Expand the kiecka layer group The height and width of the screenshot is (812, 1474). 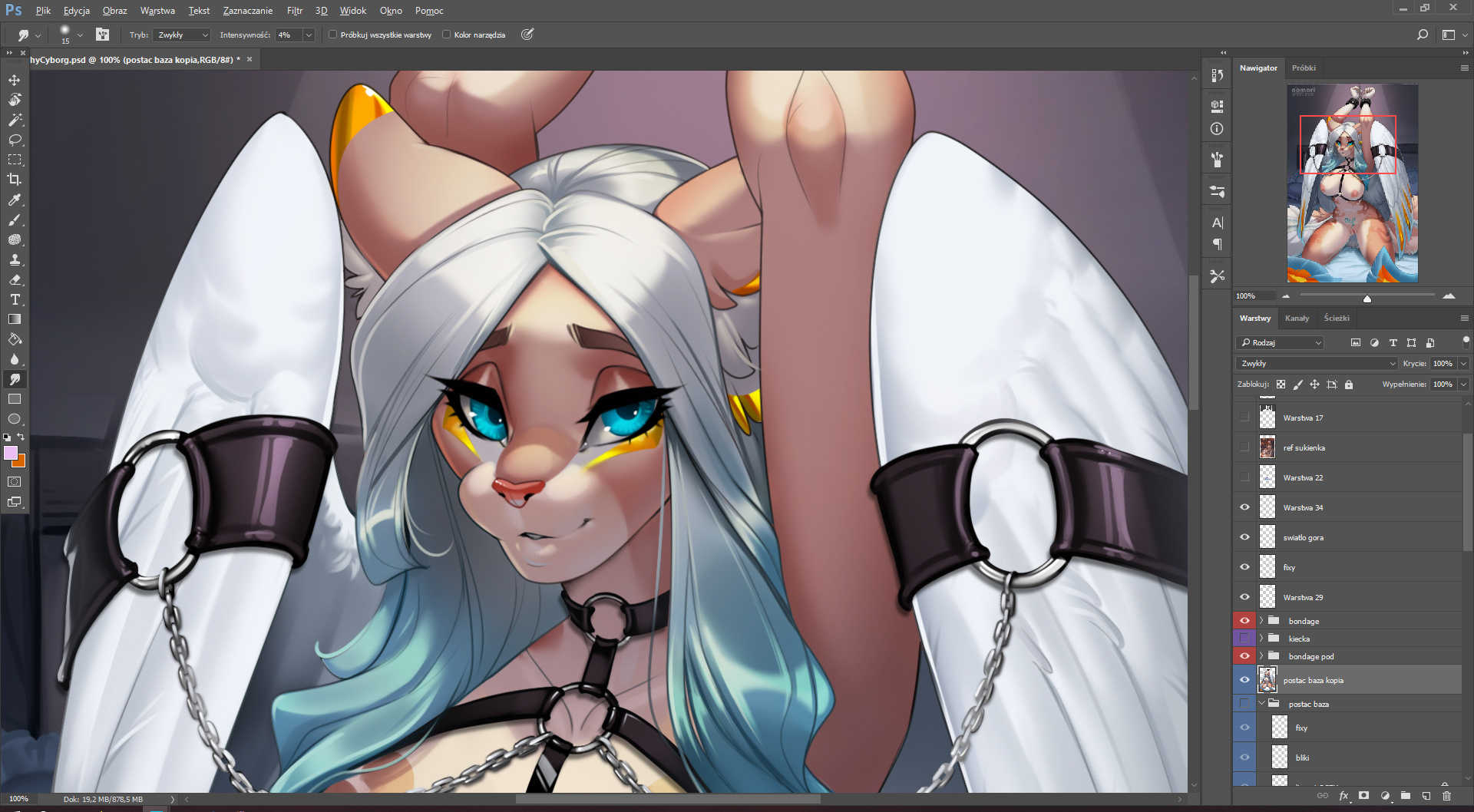pyautogui.click(x=1261, y=639)
